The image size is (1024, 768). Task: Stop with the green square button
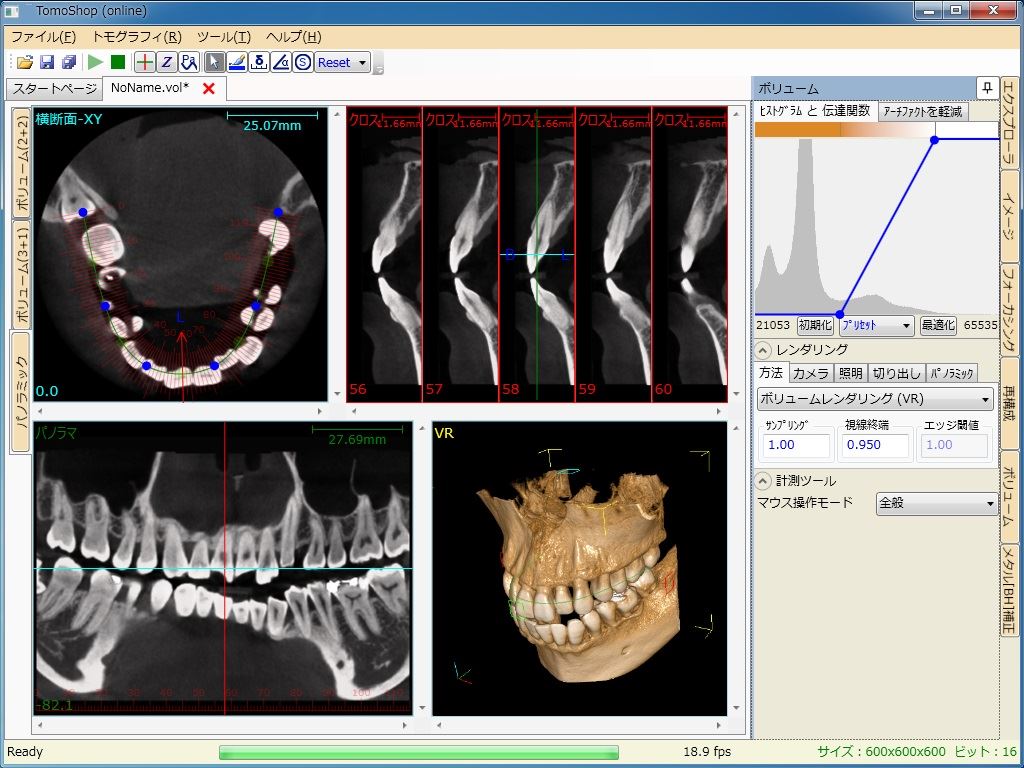click(118, 62)
